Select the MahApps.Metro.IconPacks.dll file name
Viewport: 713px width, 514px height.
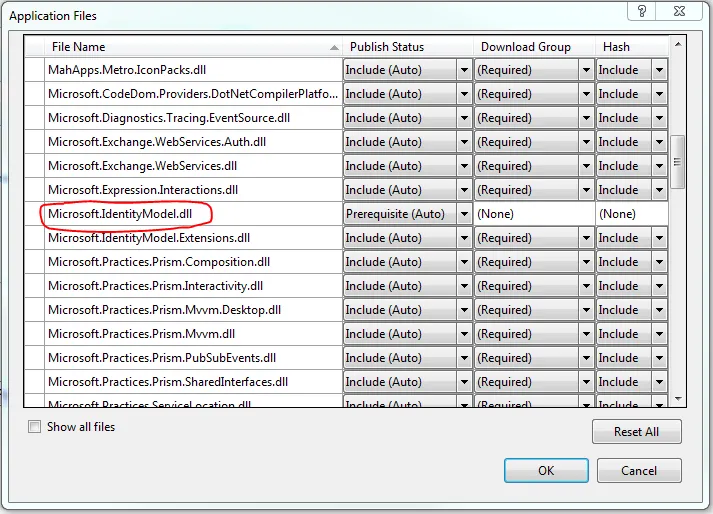click(x=127, y=70)
